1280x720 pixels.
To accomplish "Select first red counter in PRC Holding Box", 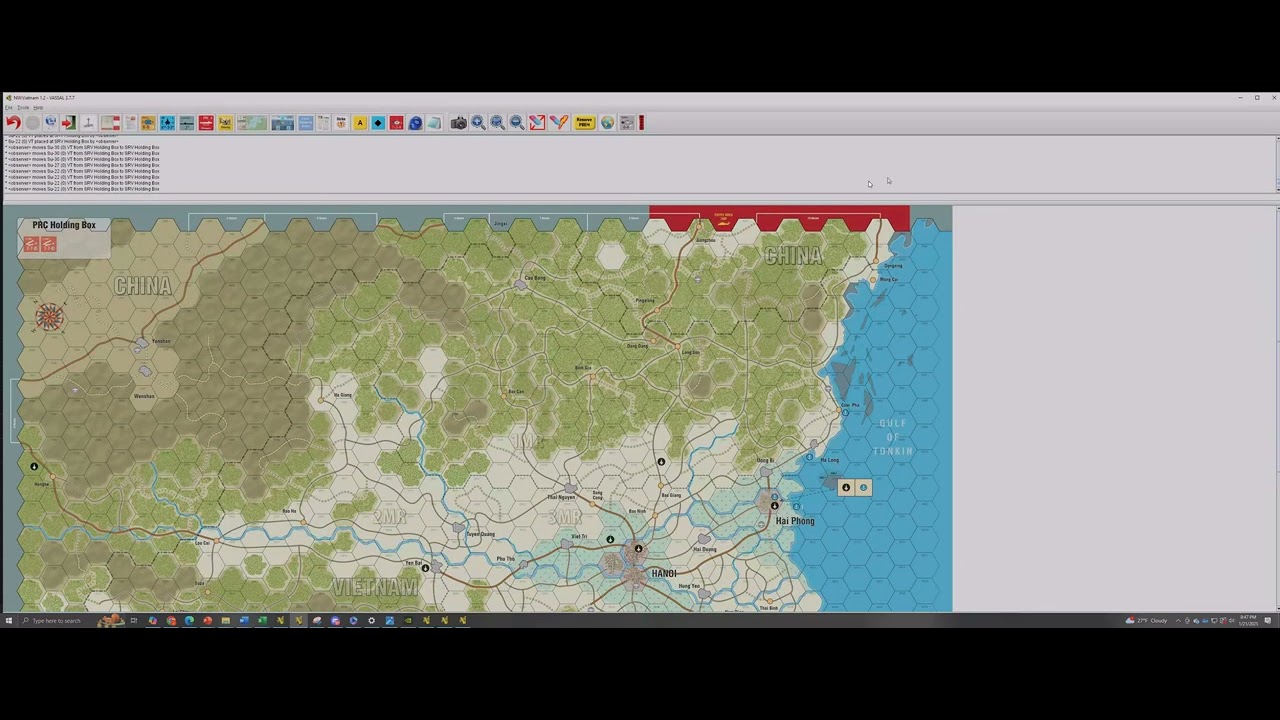I will (32, 244).
